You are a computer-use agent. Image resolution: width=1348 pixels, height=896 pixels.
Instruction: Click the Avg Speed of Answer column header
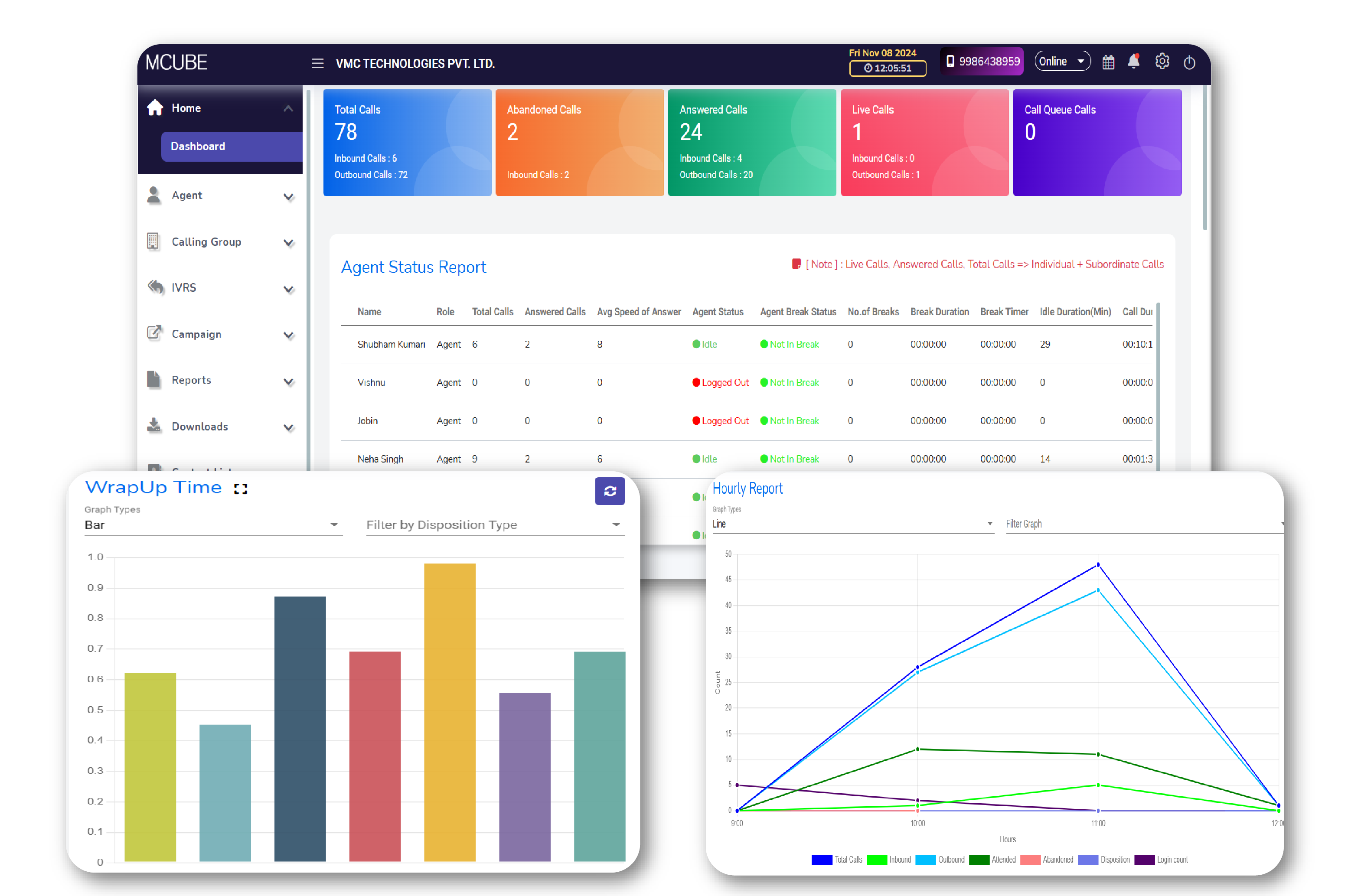[639, 311]
